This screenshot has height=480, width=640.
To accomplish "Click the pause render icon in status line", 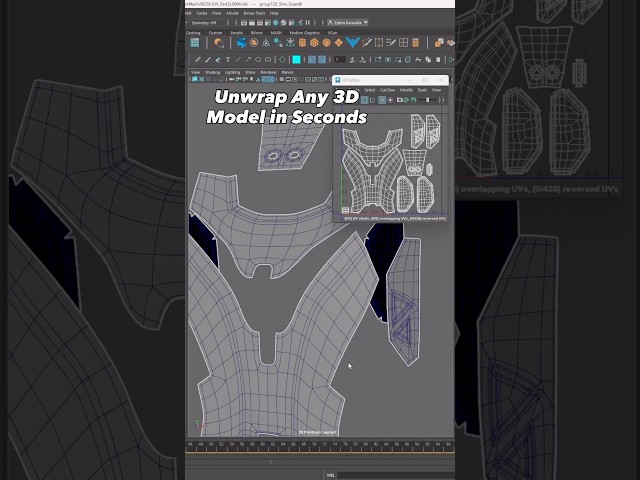I will coord(308,22).
